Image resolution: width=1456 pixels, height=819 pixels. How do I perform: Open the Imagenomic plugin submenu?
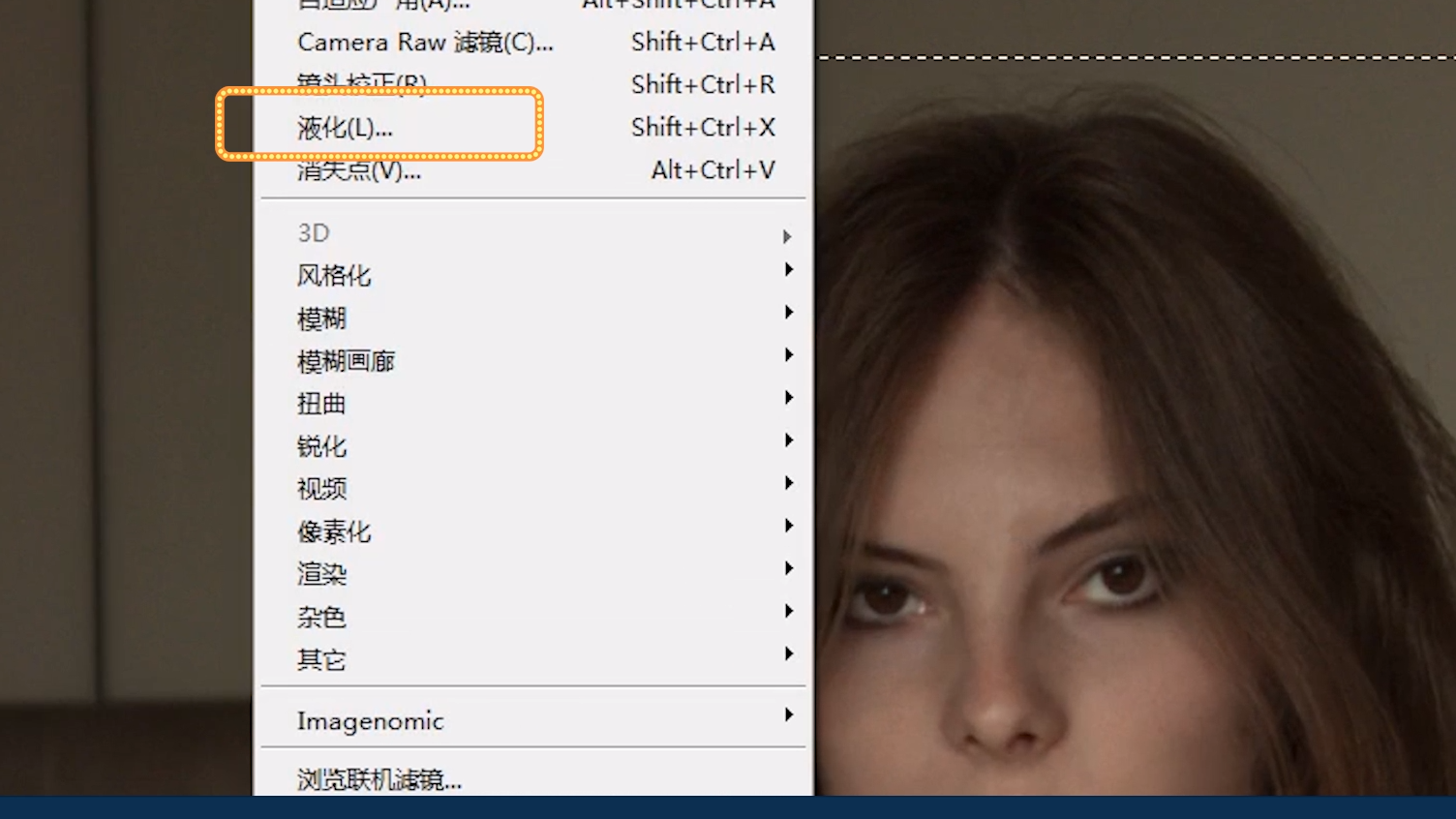click(370, 721)
